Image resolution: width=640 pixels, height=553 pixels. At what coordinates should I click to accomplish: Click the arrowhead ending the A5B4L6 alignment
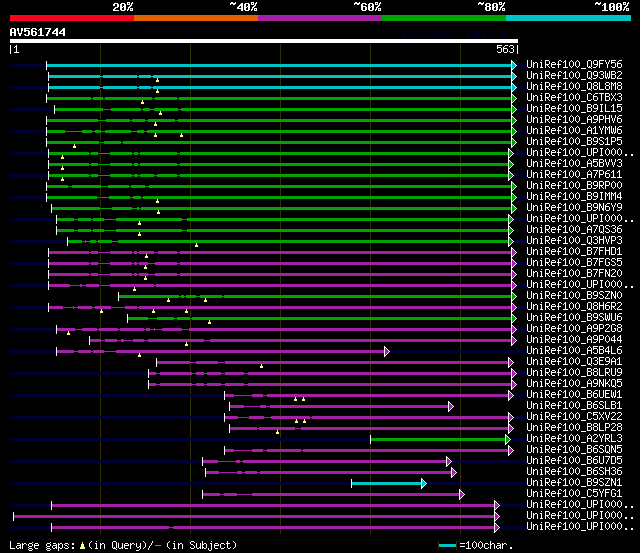(x=387, y=351)
